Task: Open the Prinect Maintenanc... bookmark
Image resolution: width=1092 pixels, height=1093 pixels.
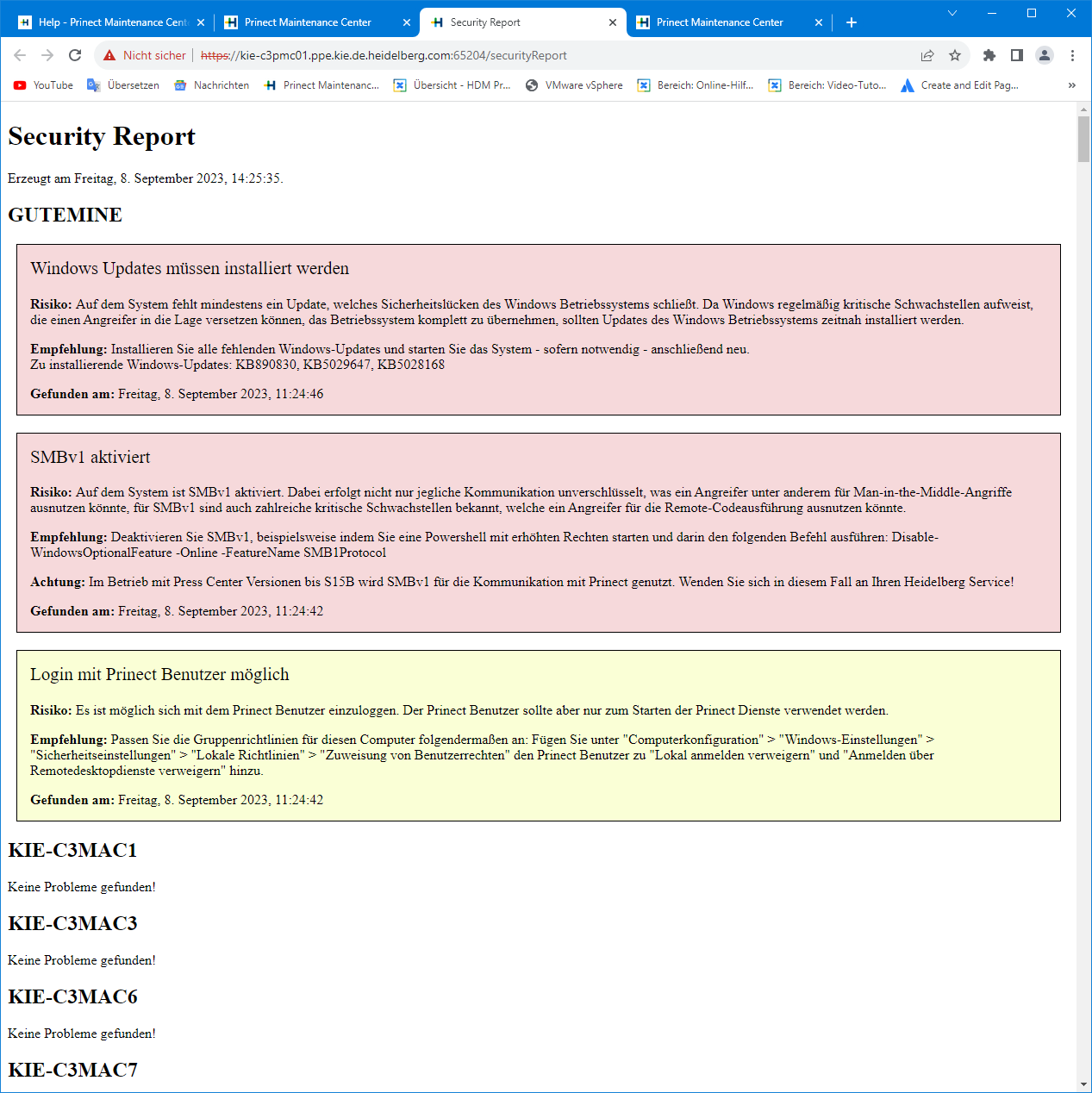Action: click(321, 85)
